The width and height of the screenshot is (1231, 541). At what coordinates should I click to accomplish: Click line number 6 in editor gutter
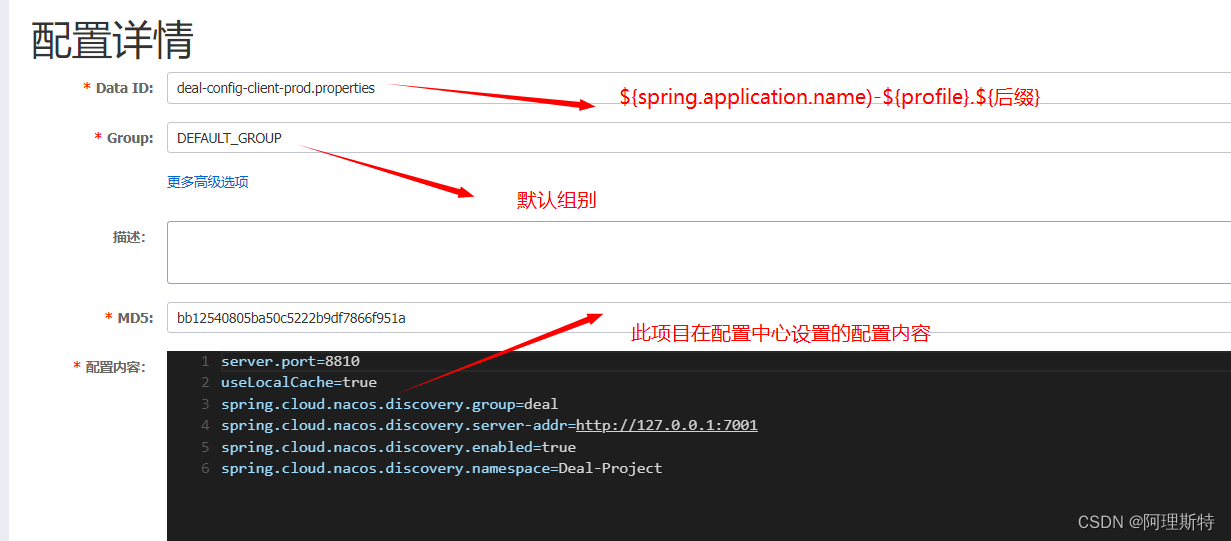tap(205, 468)
